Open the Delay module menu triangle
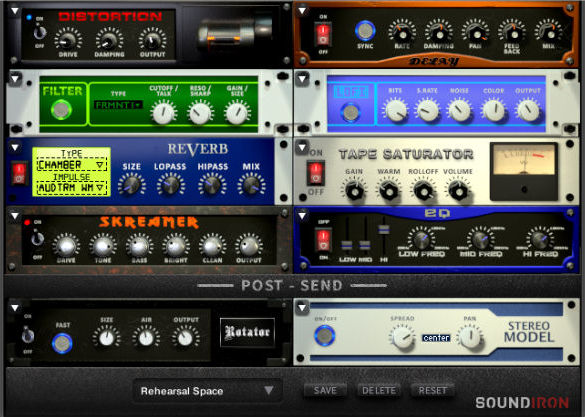The width and height of the screenshot is (585, 417). point(302,10)
